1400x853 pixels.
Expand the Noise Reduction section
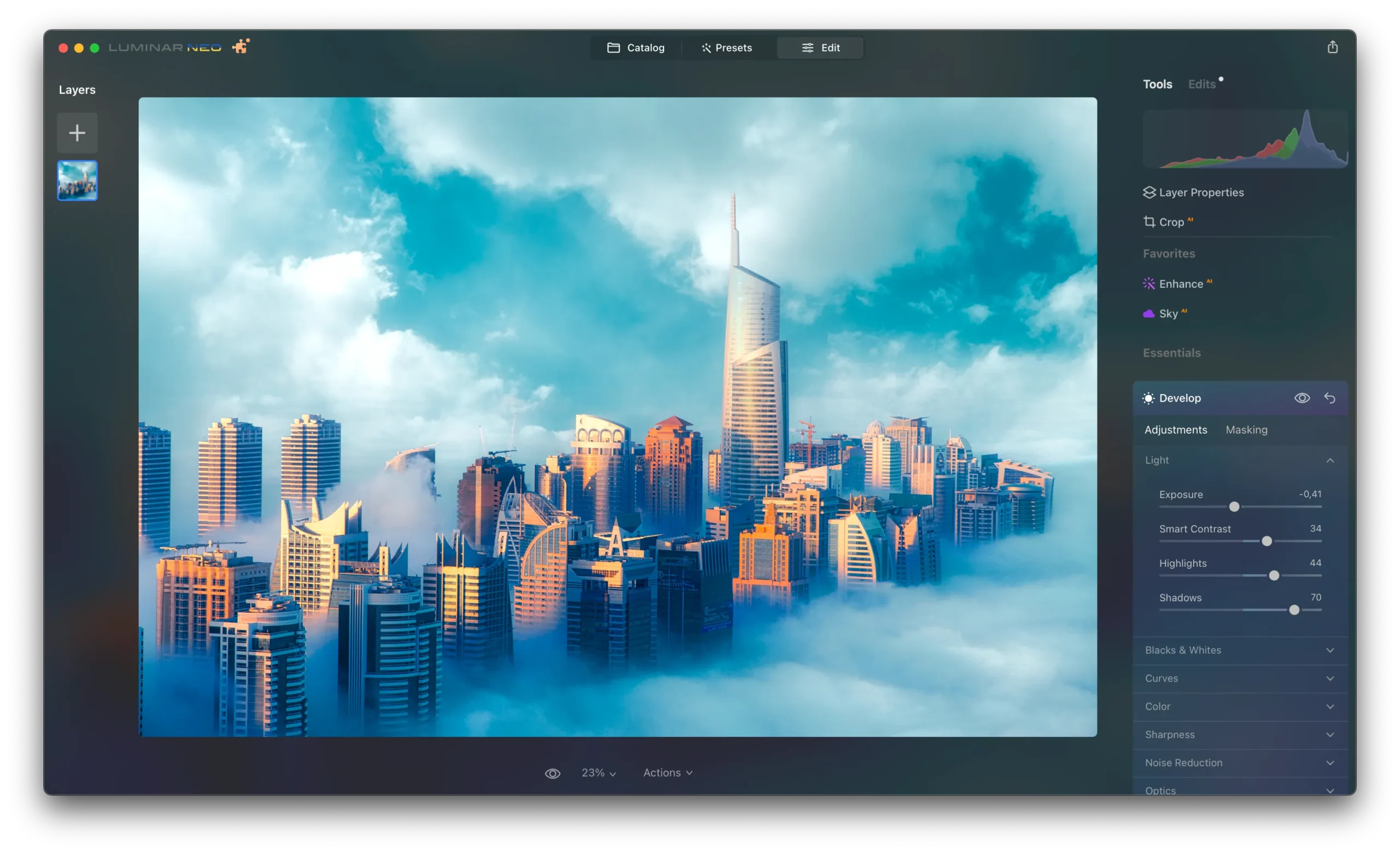1239,763
